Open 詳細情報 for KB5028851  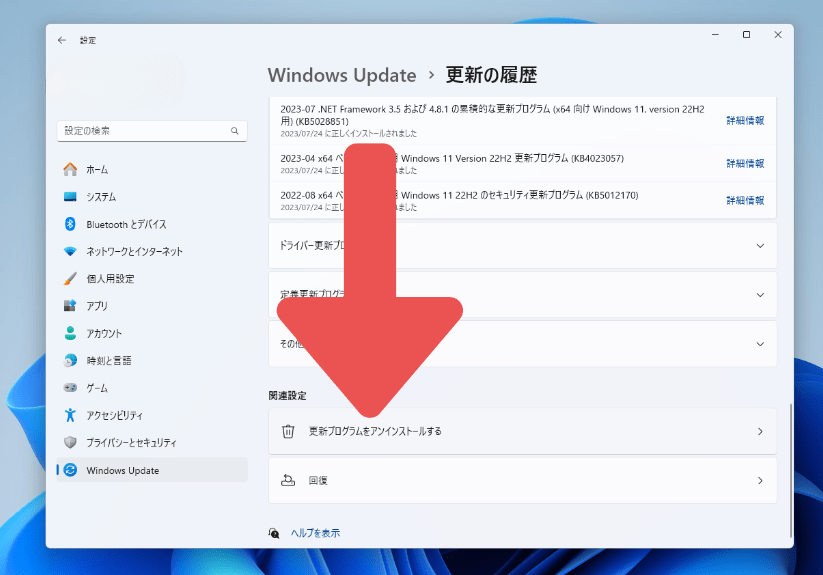pyautogui.click(x=745, y=121)
